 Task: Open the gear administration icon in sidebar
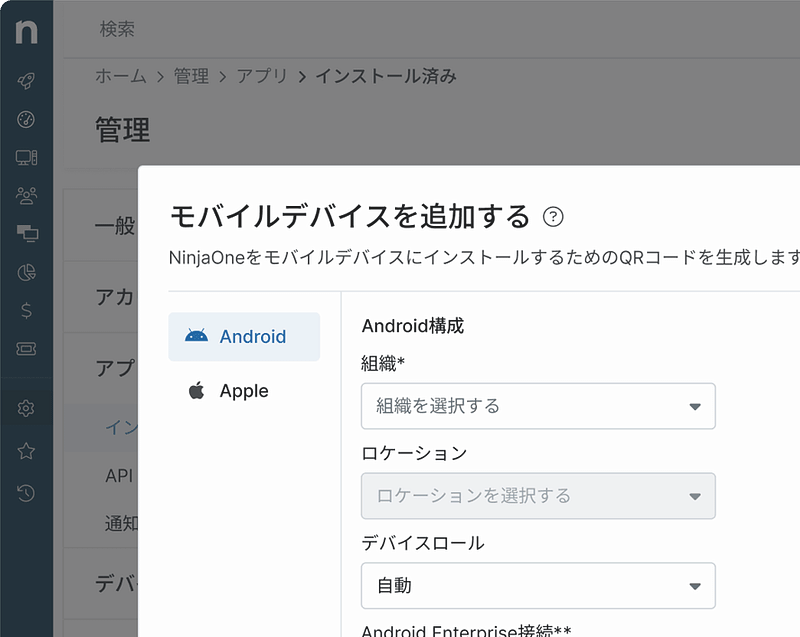[26, 408]
